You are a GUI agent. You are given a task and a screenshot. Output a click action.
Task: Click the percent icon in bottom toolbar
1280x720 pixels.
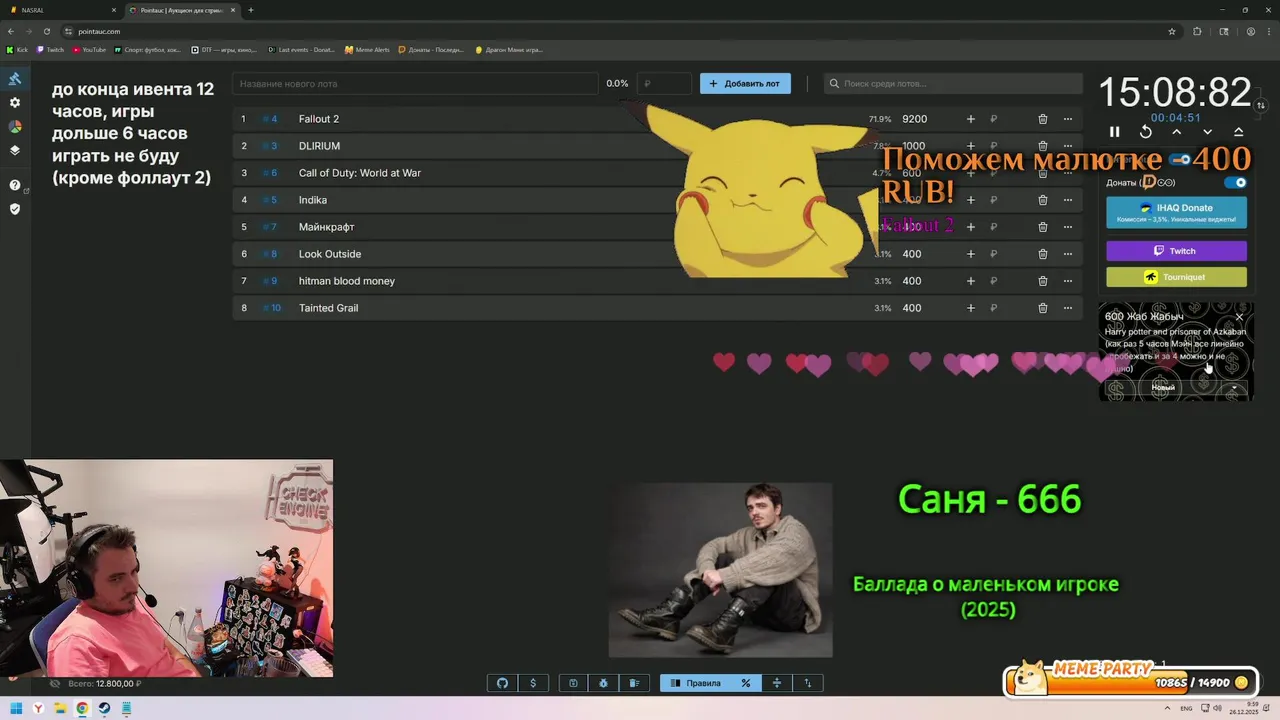[746, 683]
